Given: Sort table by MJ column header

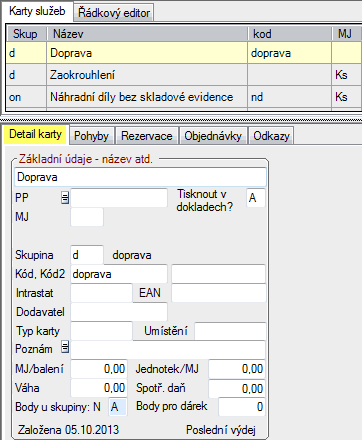Looking at the screenshot, I should click(x=347, y=34).
